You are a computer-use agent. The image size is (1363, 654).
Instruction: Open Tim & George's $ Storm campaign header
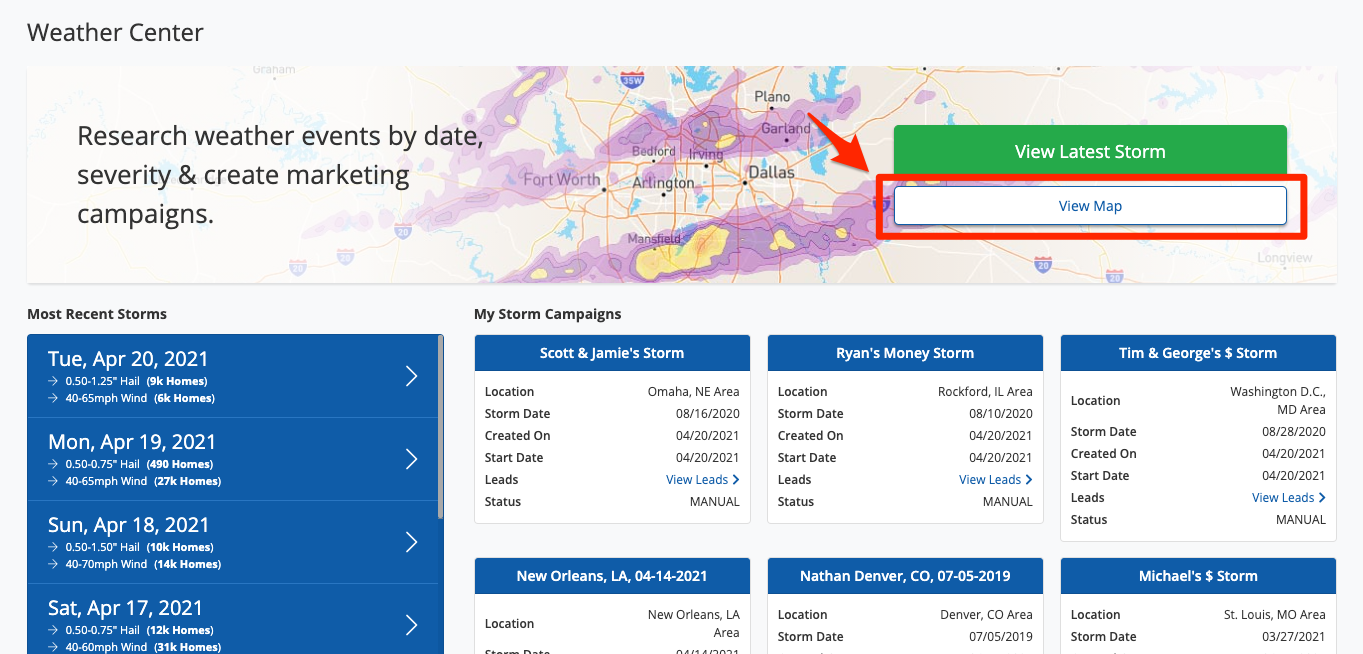tap(1198, 353)
